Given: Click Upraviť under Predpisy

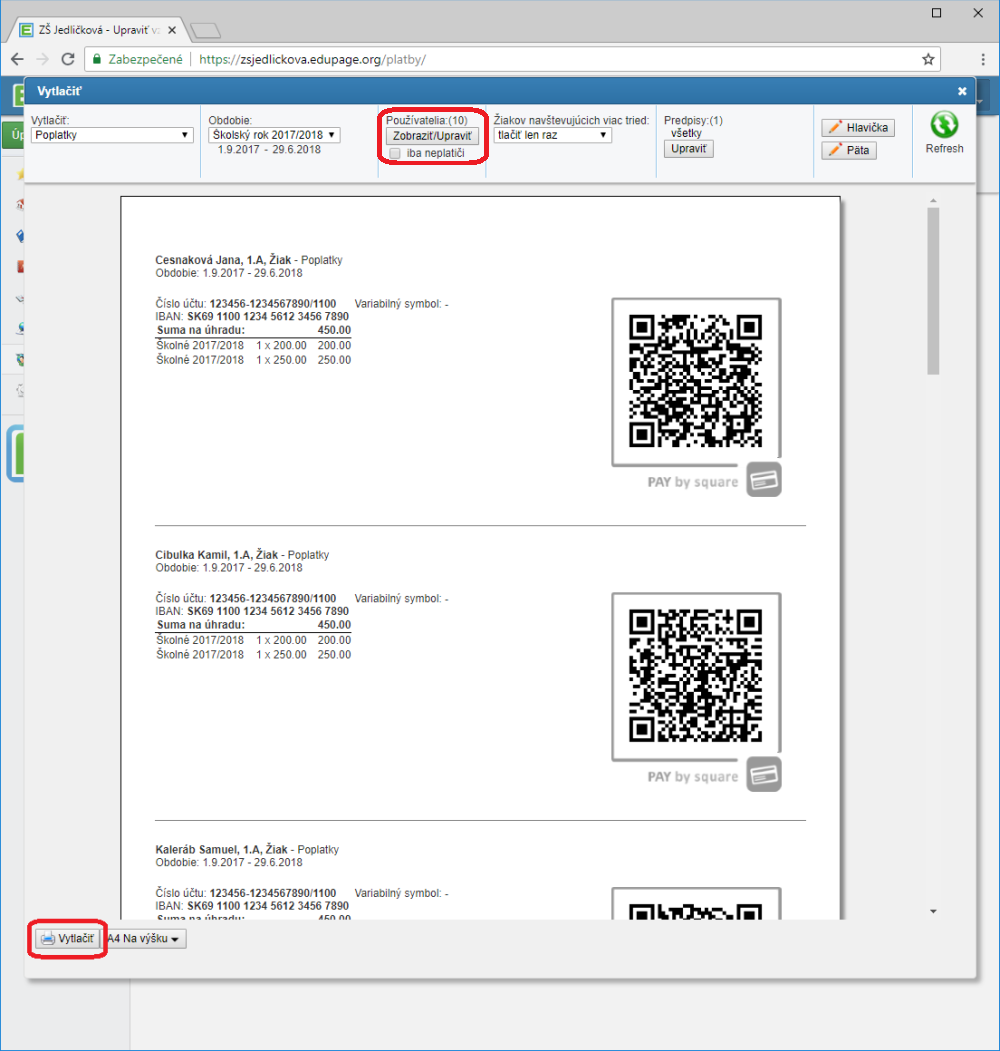Looking at the screenshot, I should coord(688,149).
